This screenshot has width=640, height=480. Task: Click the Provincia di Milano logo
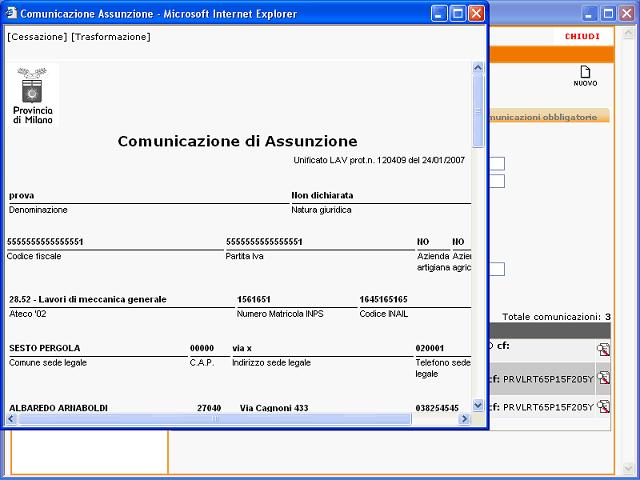[x=33, y=95]
